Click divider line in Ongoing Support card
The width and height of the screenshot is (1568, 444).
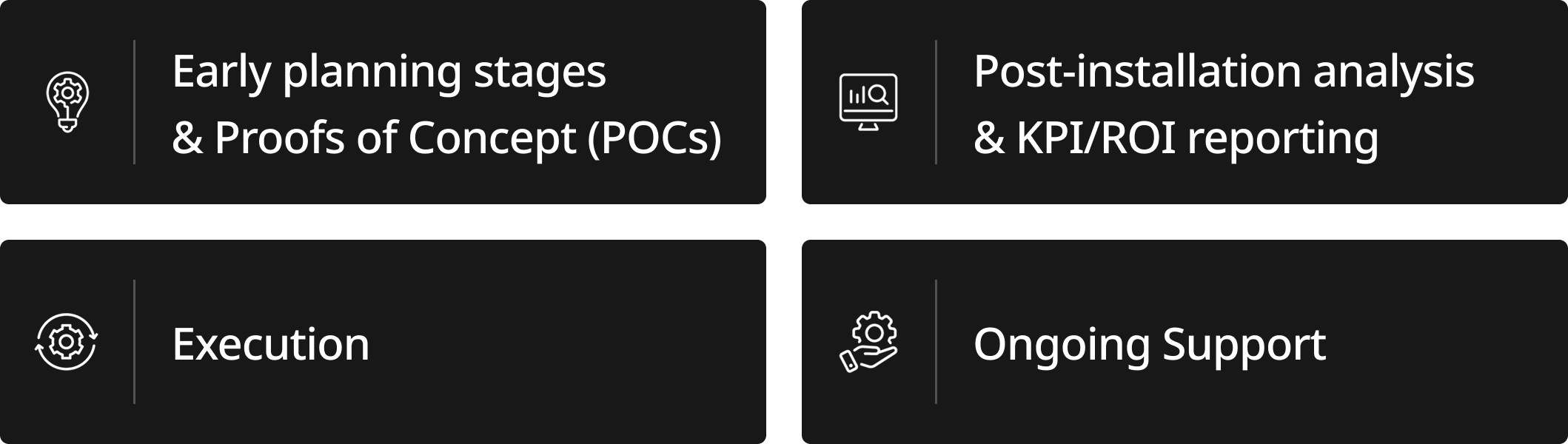coord(936,342)
